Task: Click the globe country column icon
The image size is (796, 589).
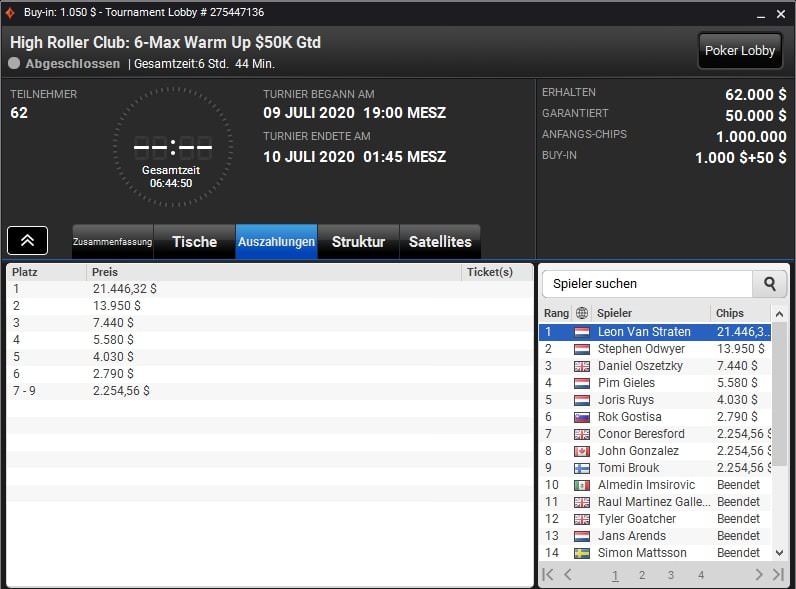Action: (582, 313)
